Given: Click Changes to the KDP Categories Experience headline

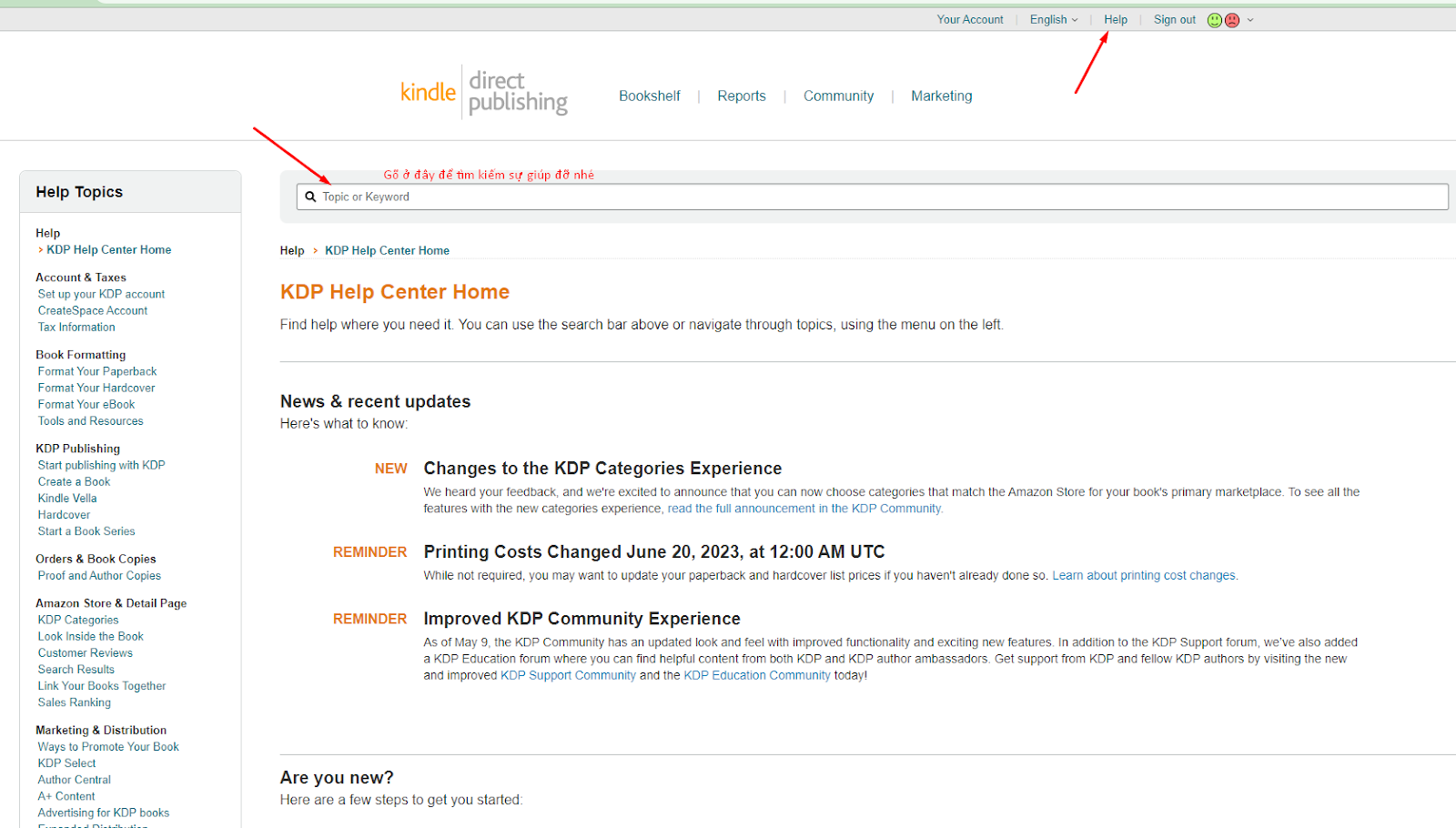Looking at the screenshot, I should [602, 469].
